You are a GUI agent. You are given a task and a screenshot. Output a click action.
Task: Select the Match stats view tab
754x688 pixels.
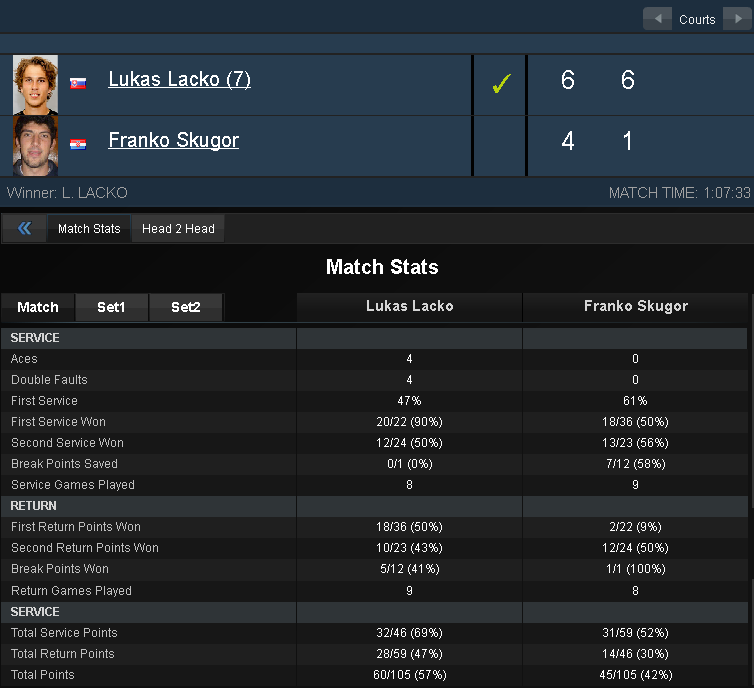point(38,307)
